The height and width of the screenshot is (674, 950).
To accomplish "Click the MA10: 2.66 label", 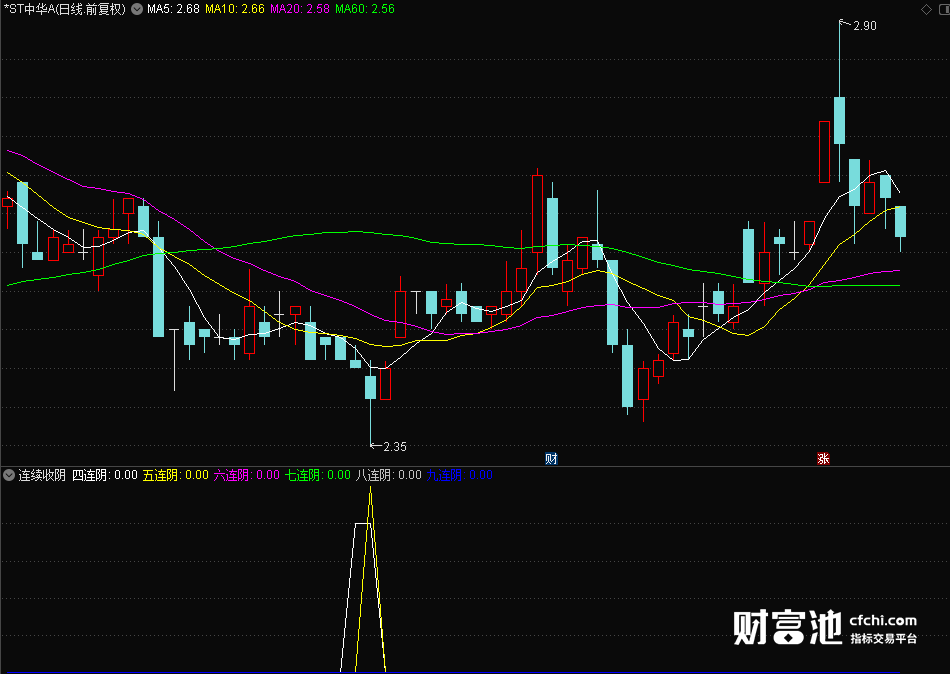I will (x=234, y=9).
